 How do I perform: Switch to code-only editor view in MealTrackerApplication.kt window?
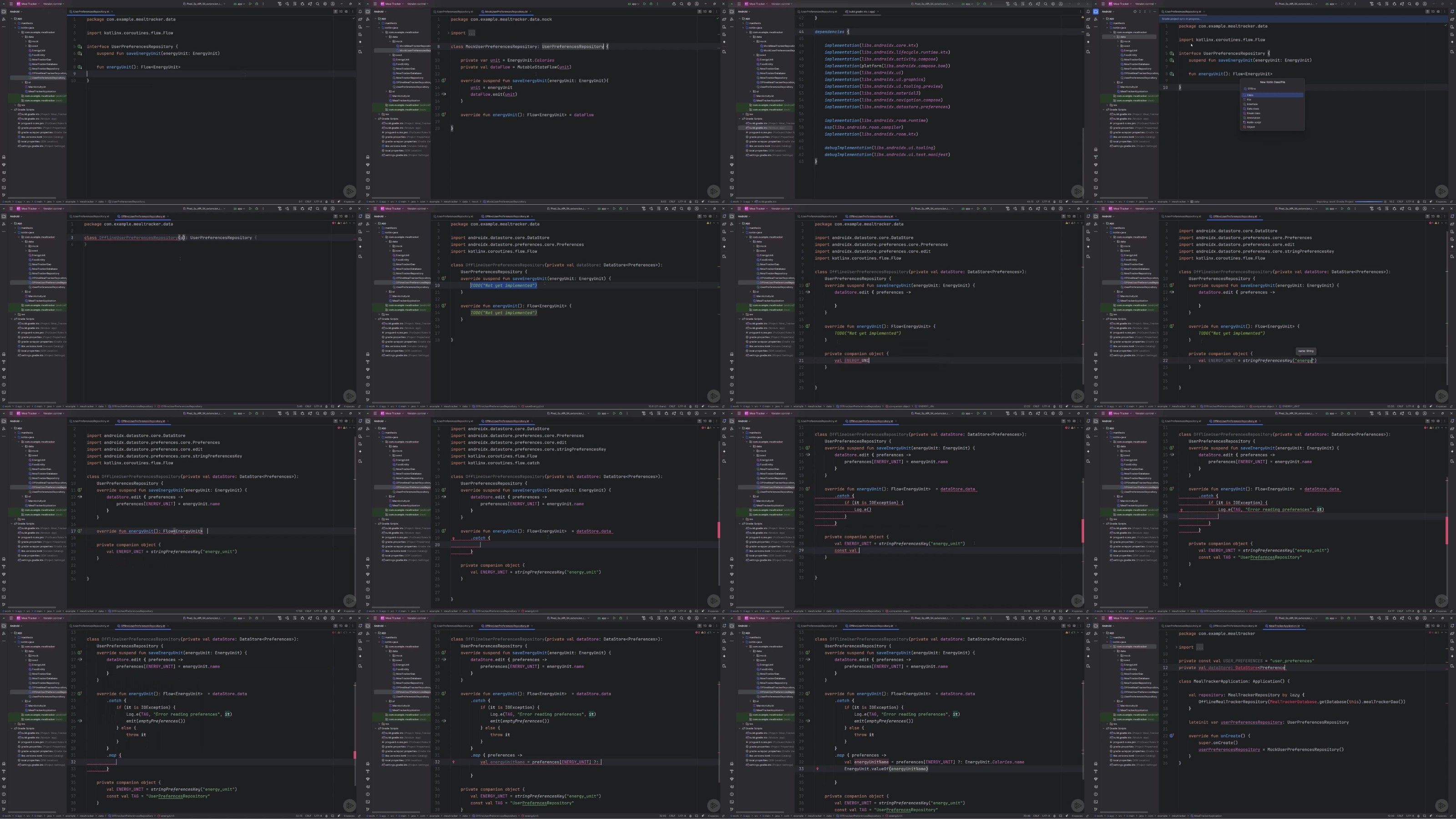click(x=1428, y=626)
